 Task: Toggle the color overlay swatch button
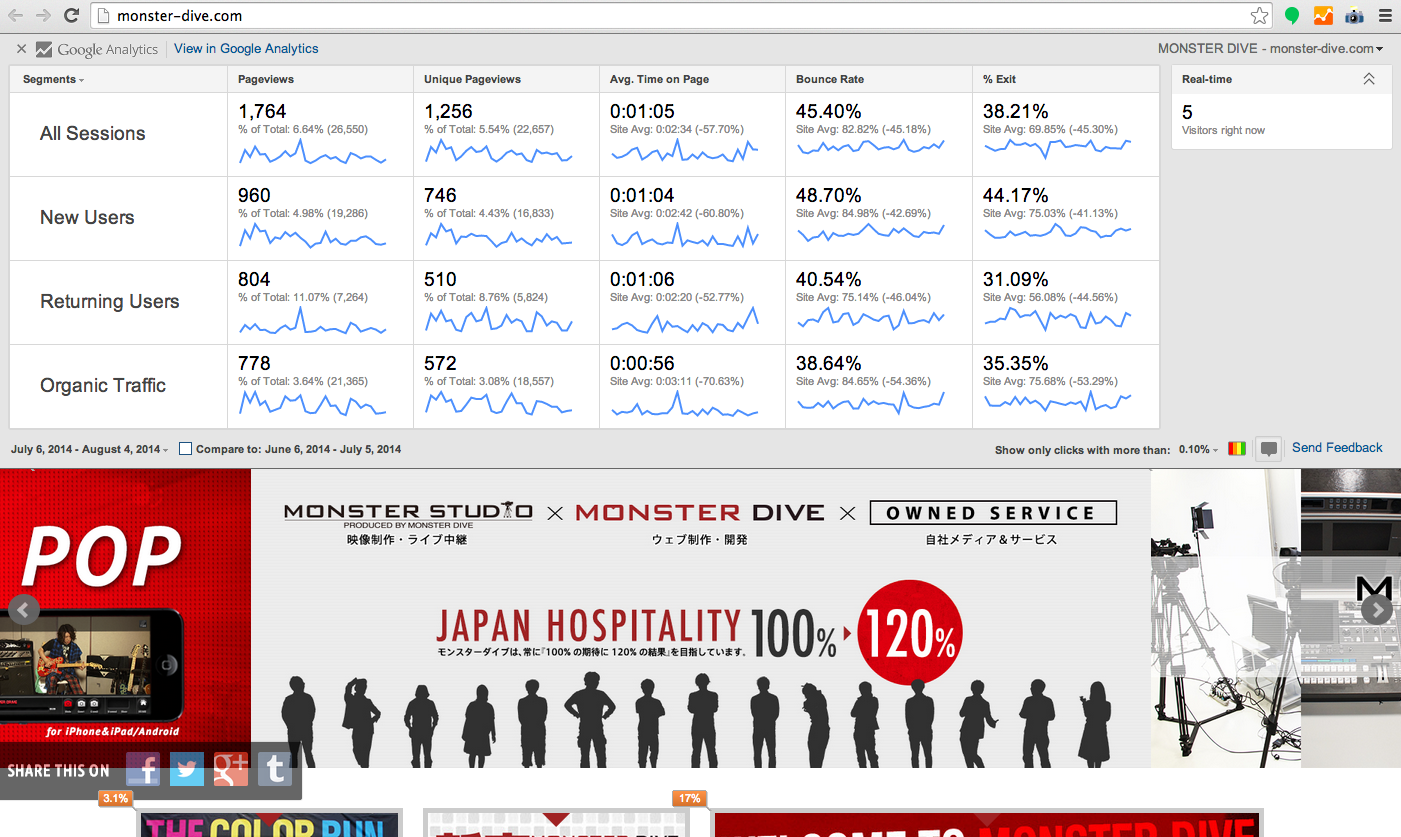pyautogui.click(x=1237, y=449)
